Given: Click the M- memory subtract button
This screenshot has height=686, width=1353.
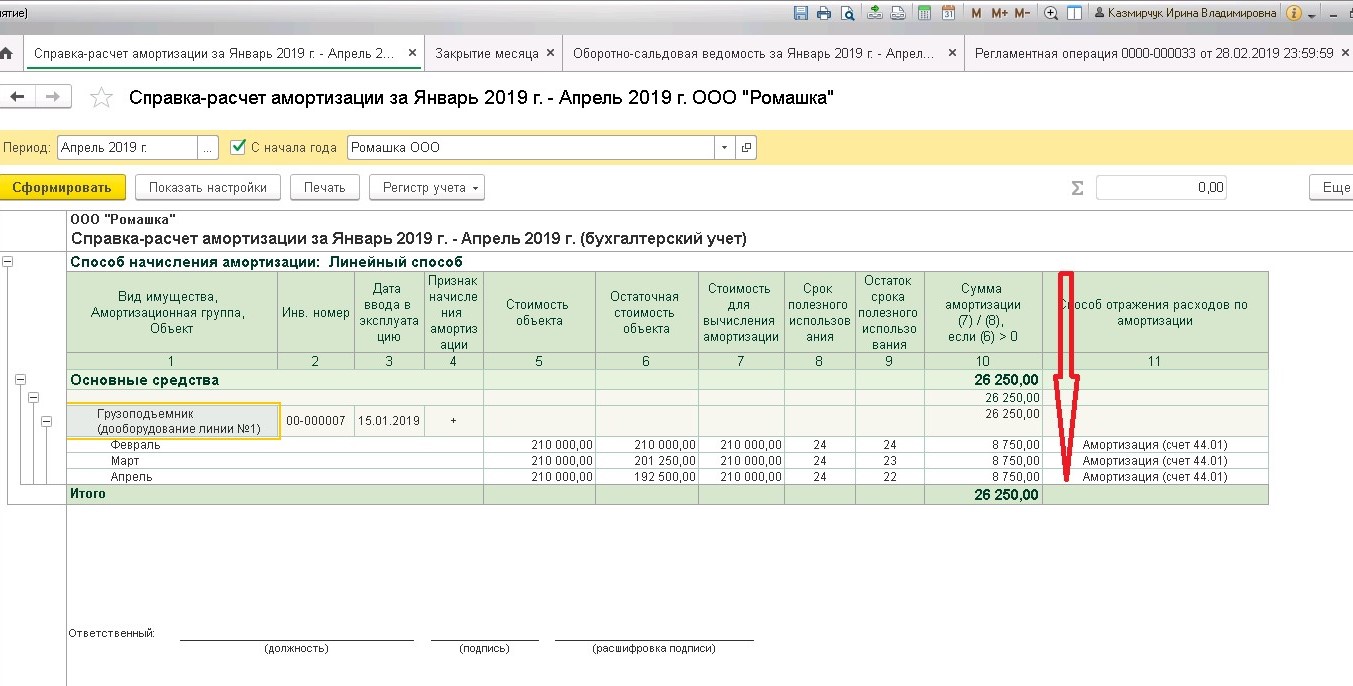Looking at the screenshot, I should pos(1022,13).
